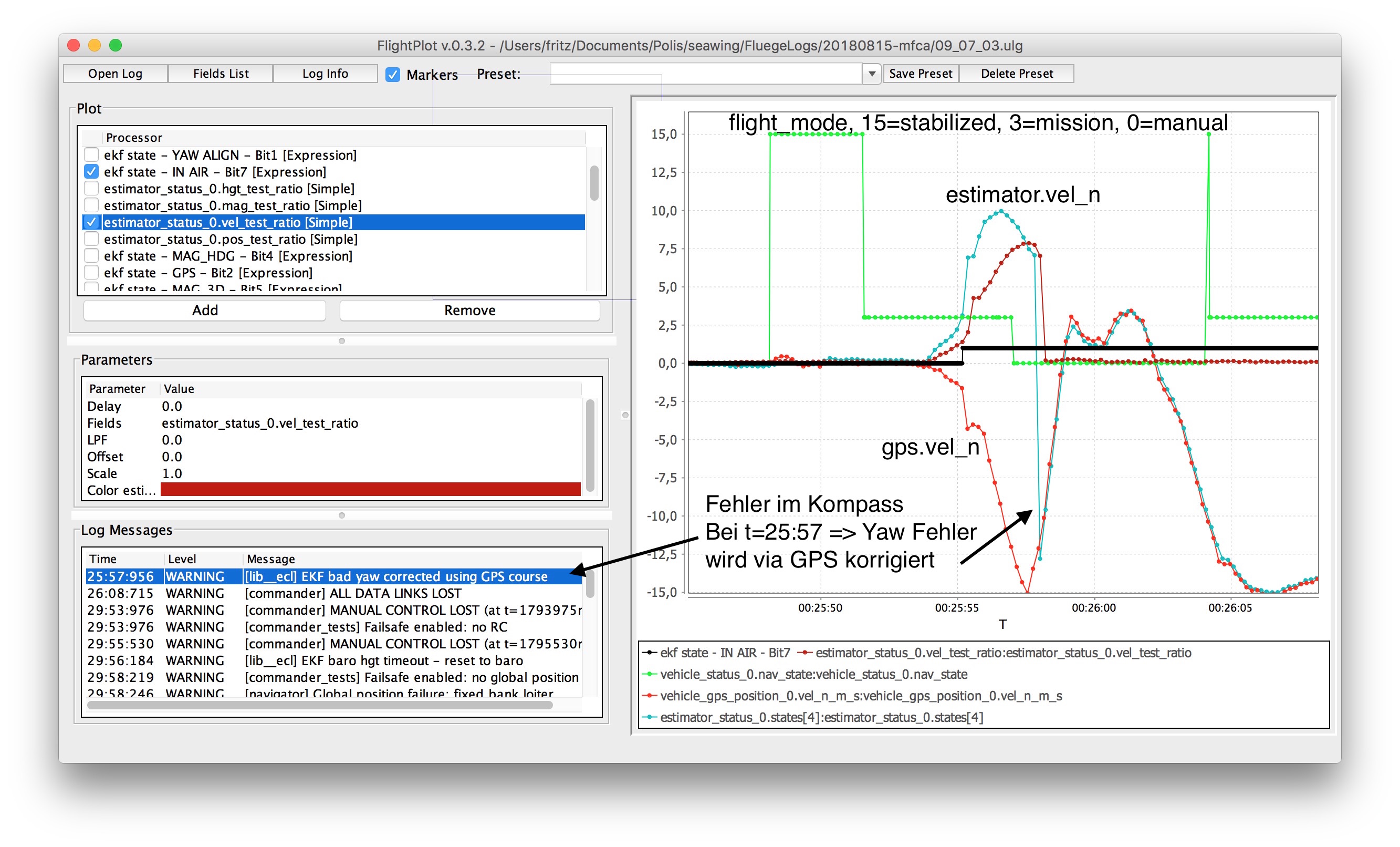The width and height of the screenshot is (1400, 847).
Task: Toggle the Markers checkbox
Action: pos(393,75)
